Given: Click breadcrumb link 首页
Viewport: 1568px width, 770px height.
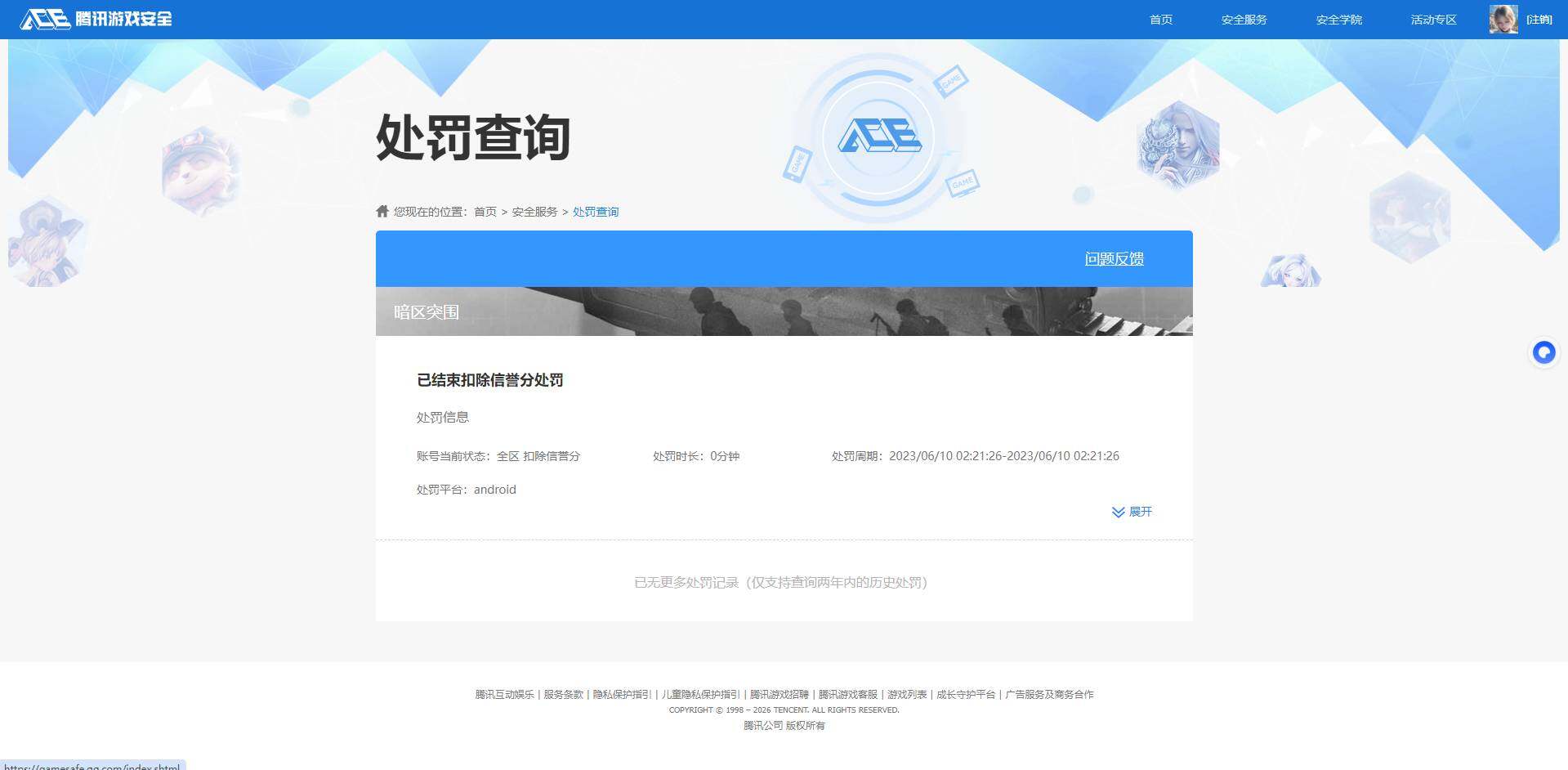Looking at the screenshot, I should (485, 212).
